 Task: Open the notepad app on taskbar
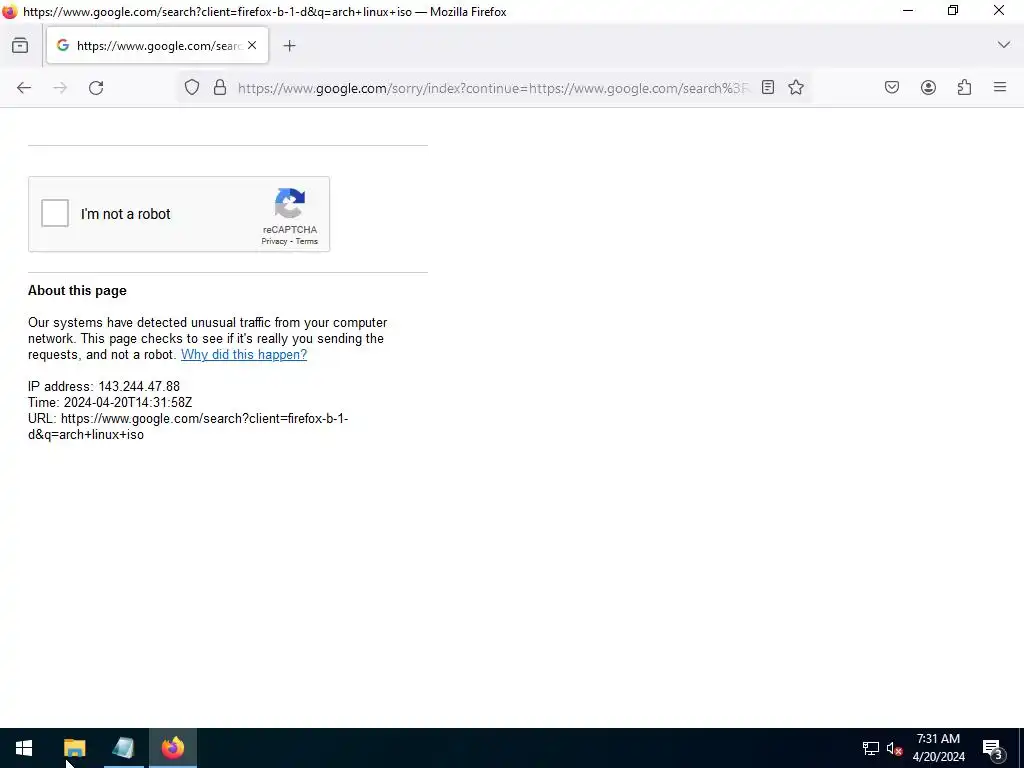click(123, 748)
